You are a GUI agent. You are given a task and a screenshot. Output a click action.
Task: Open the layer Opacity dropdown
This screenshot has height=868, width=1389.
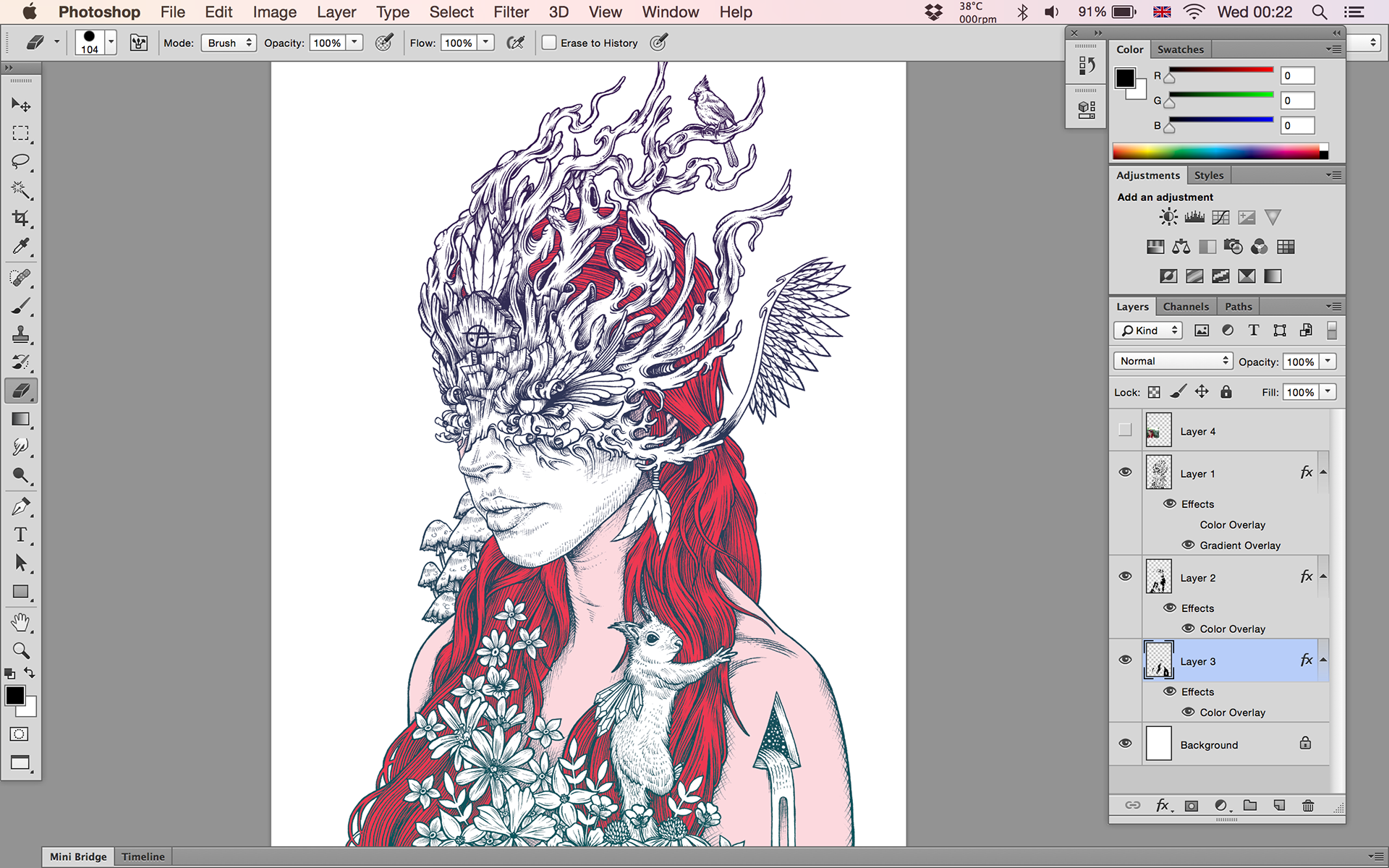[x=1328, y=361]
